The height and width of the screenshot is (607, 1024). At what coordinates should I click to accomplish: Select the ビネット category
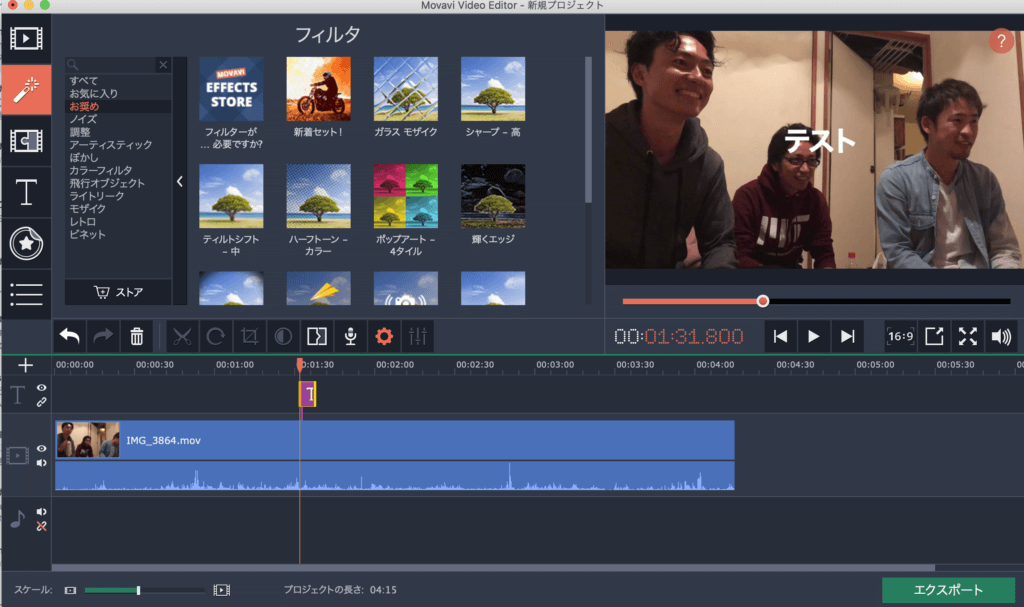coord(87,234)
